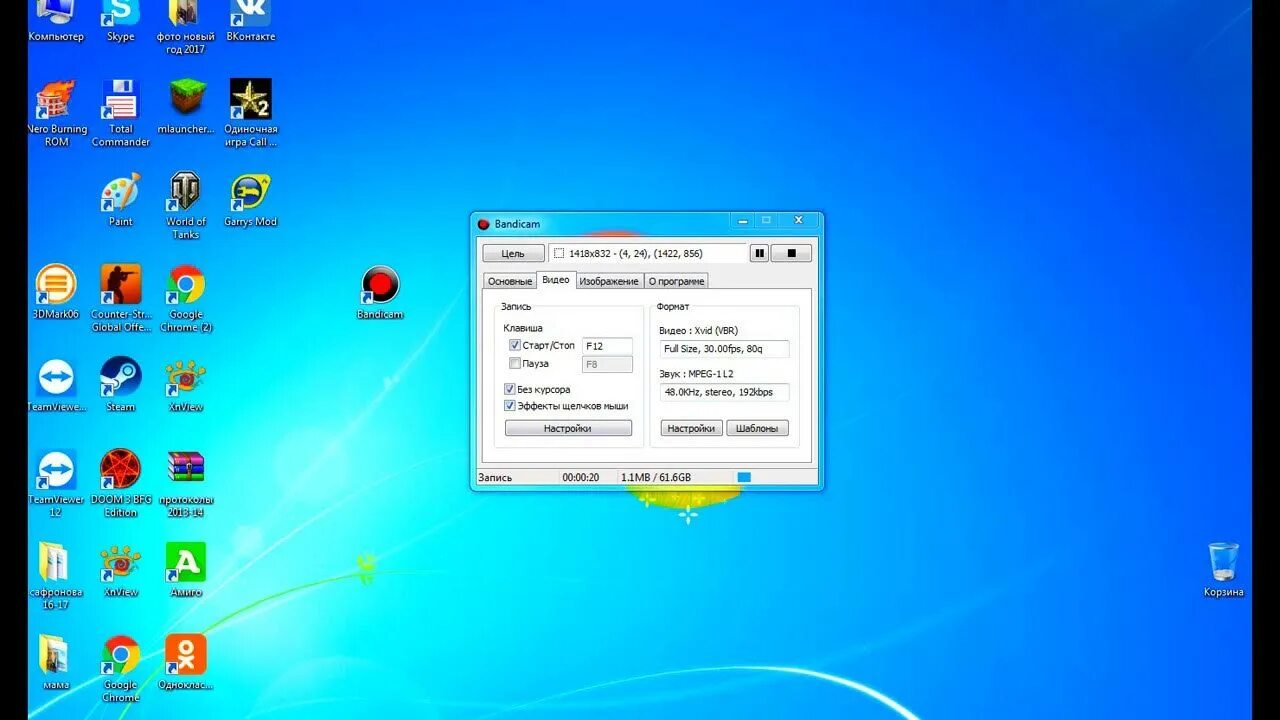The width and height of the screenshot is (1280, 720).
Task: Open Настройки in the Формат group
Action: pos(691,428)
